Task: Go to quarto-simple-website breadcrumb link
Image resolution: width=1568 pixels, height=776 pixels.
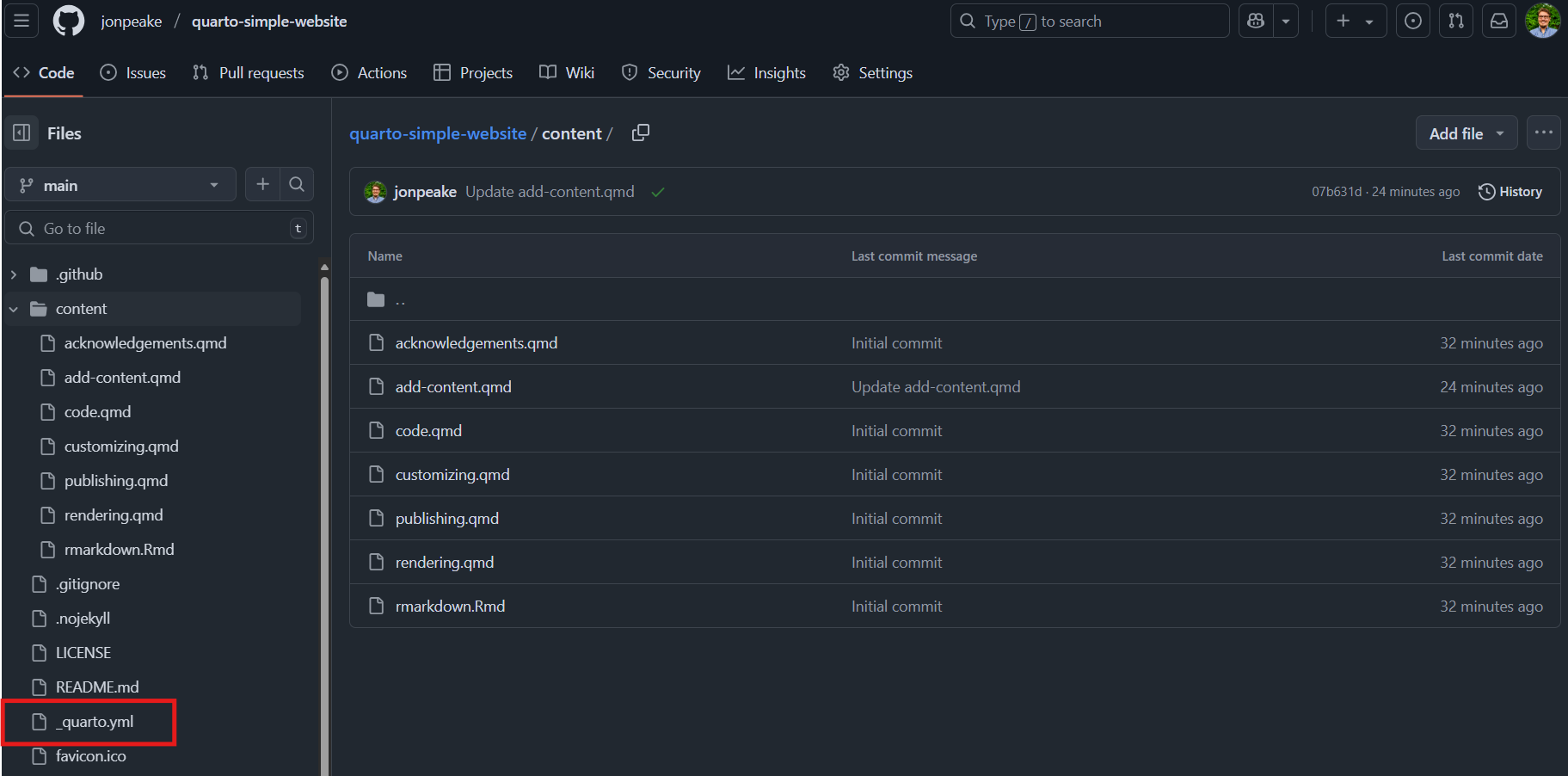Action: tap(438, 133)
